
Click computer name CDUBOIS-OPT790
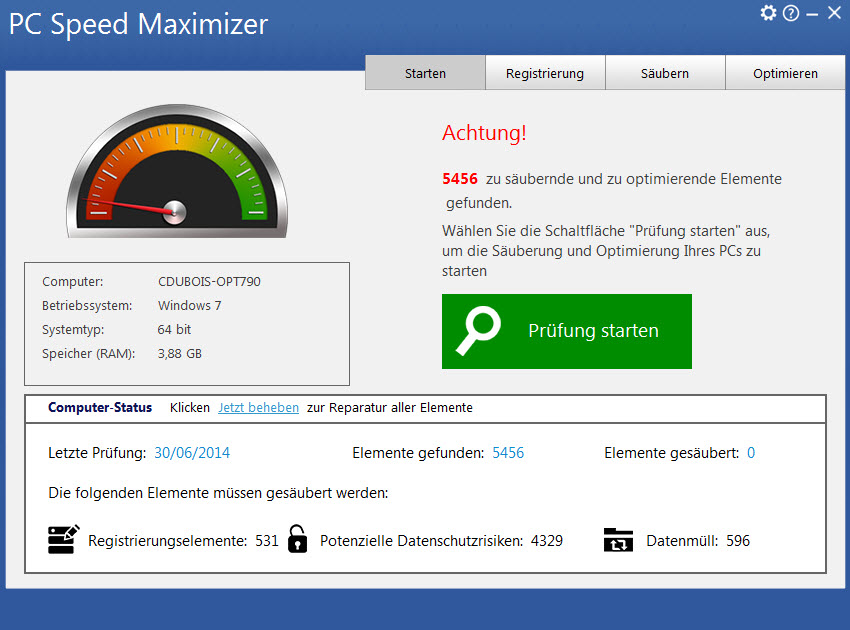point(209,281)
